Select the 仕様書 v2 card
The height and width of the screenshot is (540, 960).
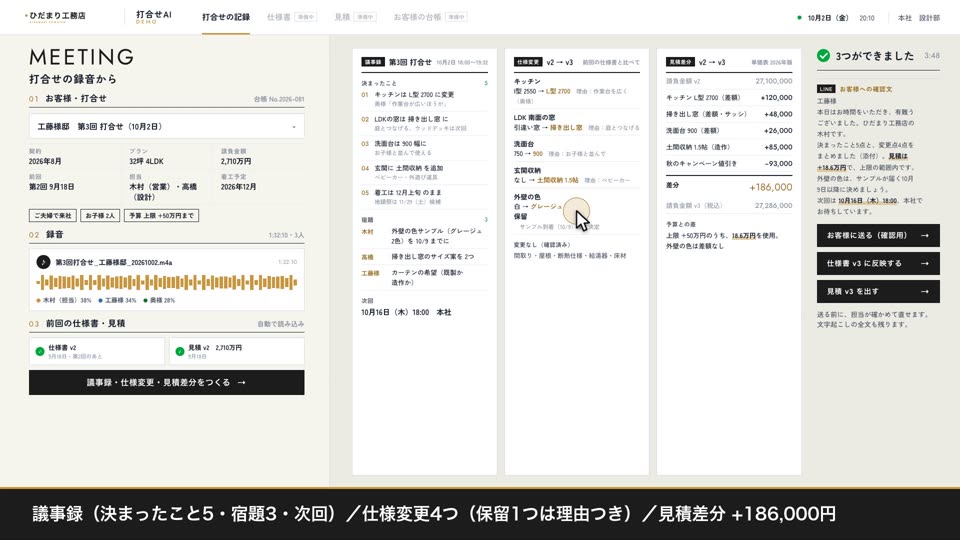[x=97, y=351]
